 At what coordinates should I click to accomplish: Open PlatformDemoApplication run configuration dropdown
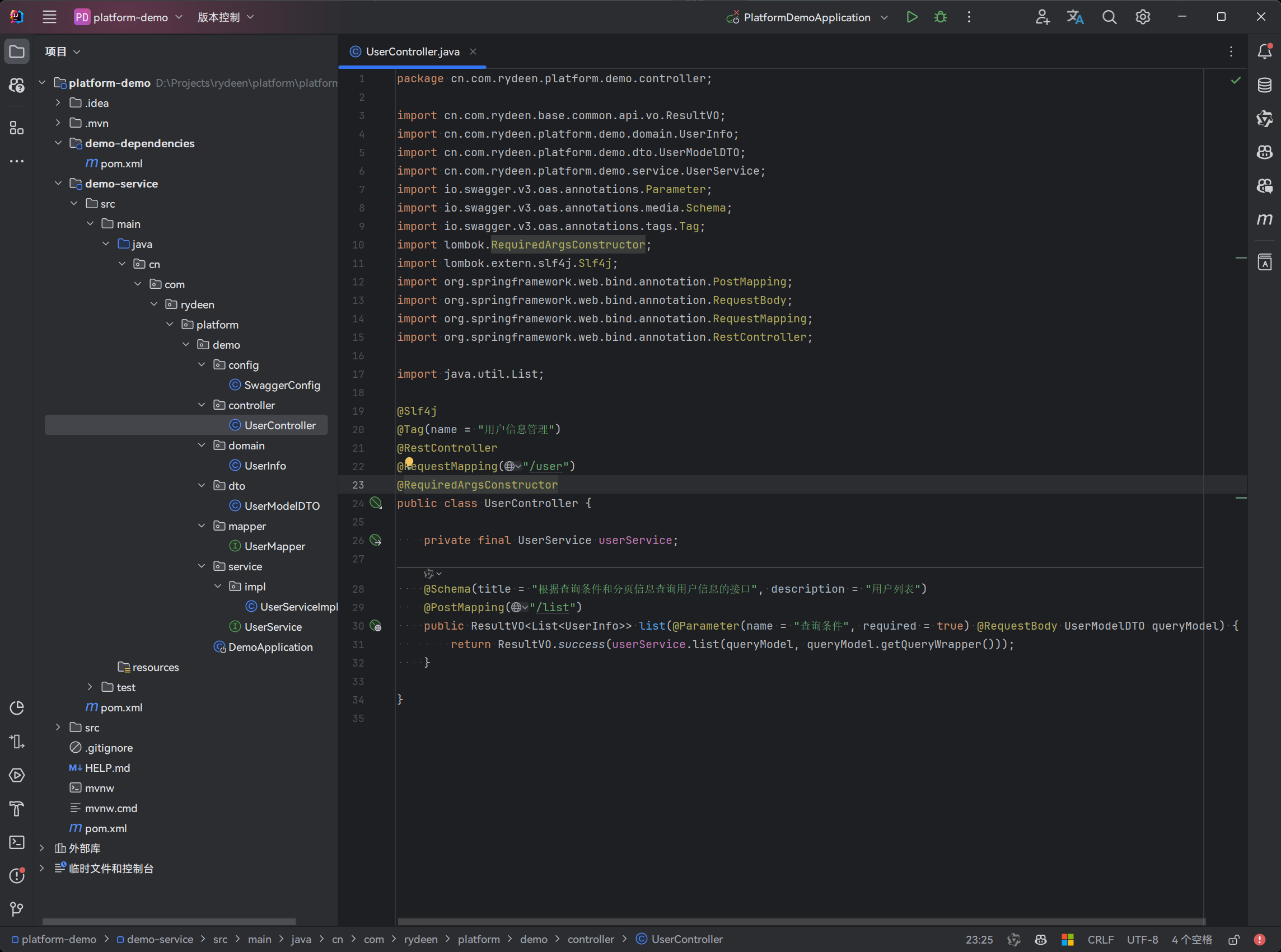807,17
